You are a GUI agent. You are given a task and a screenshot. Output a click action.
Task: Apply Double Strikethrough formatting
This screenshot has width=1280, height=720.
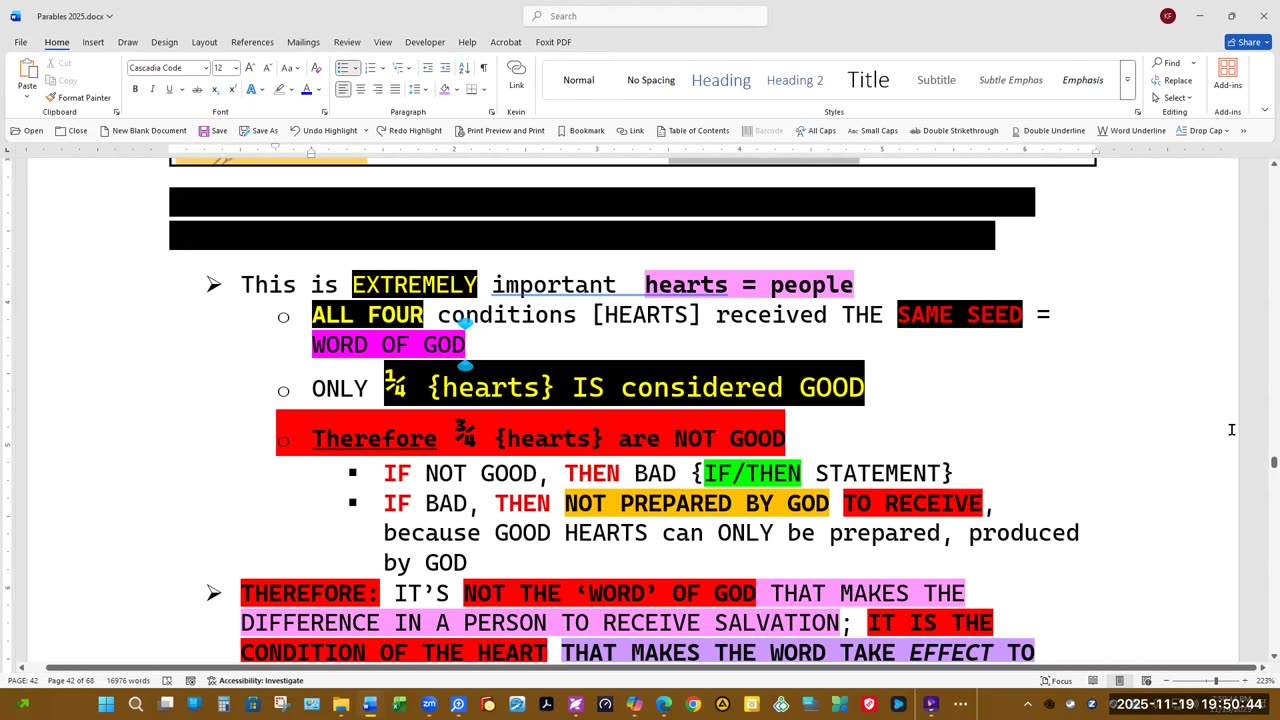953,131
